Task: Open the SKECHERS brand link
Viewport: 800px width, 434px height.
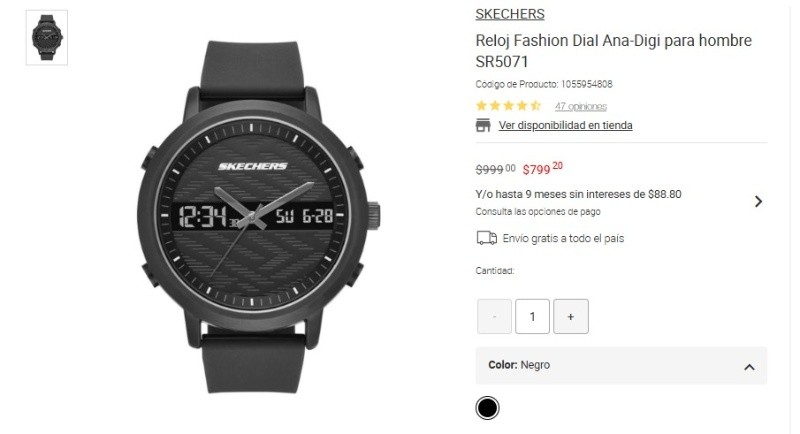Action: 510,14
